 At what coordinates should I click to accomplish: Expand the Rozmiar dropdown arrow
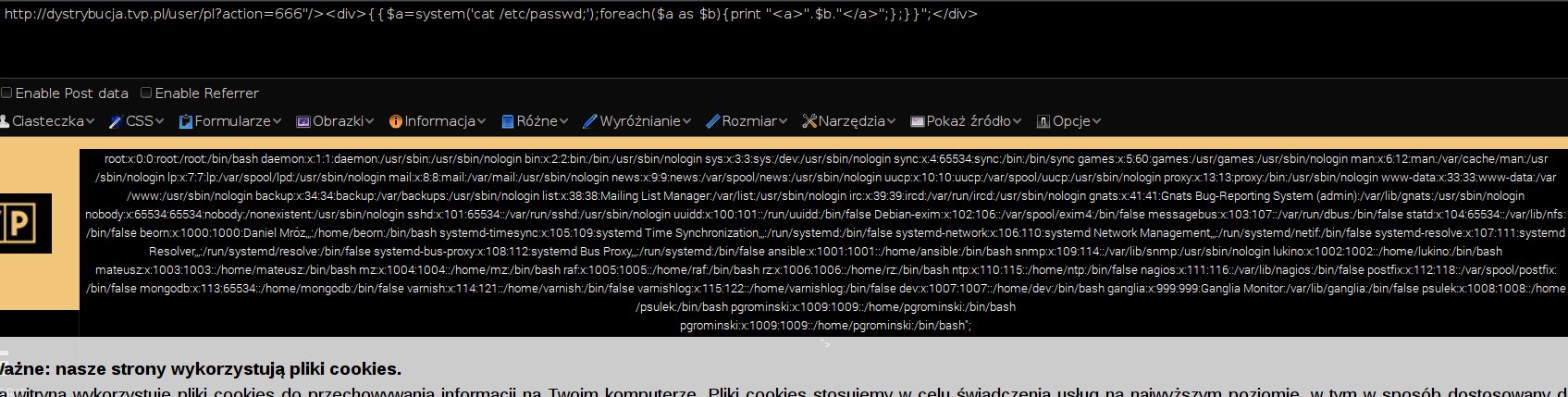coord(783,121)
